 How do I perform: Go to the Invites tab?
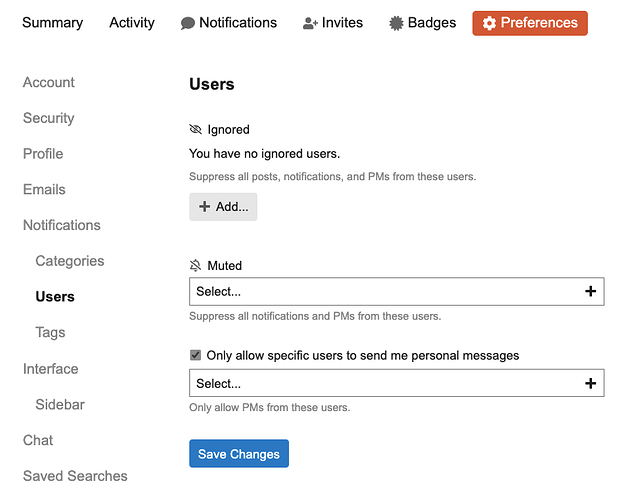coord(332,22)
